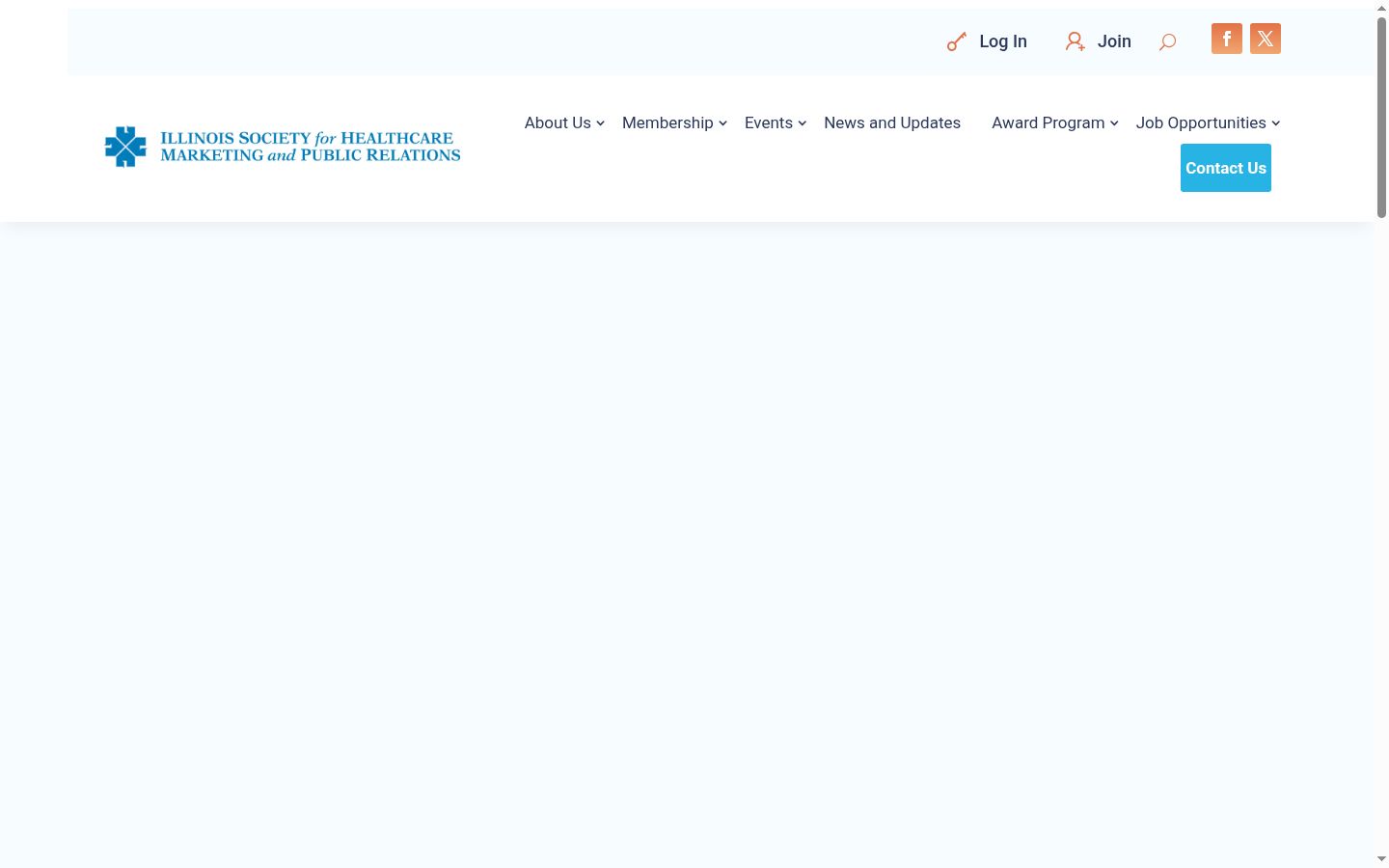1389x868 pixels.
Task: Click the Illinois Society healthcare logo
Action: click(283, 147)
